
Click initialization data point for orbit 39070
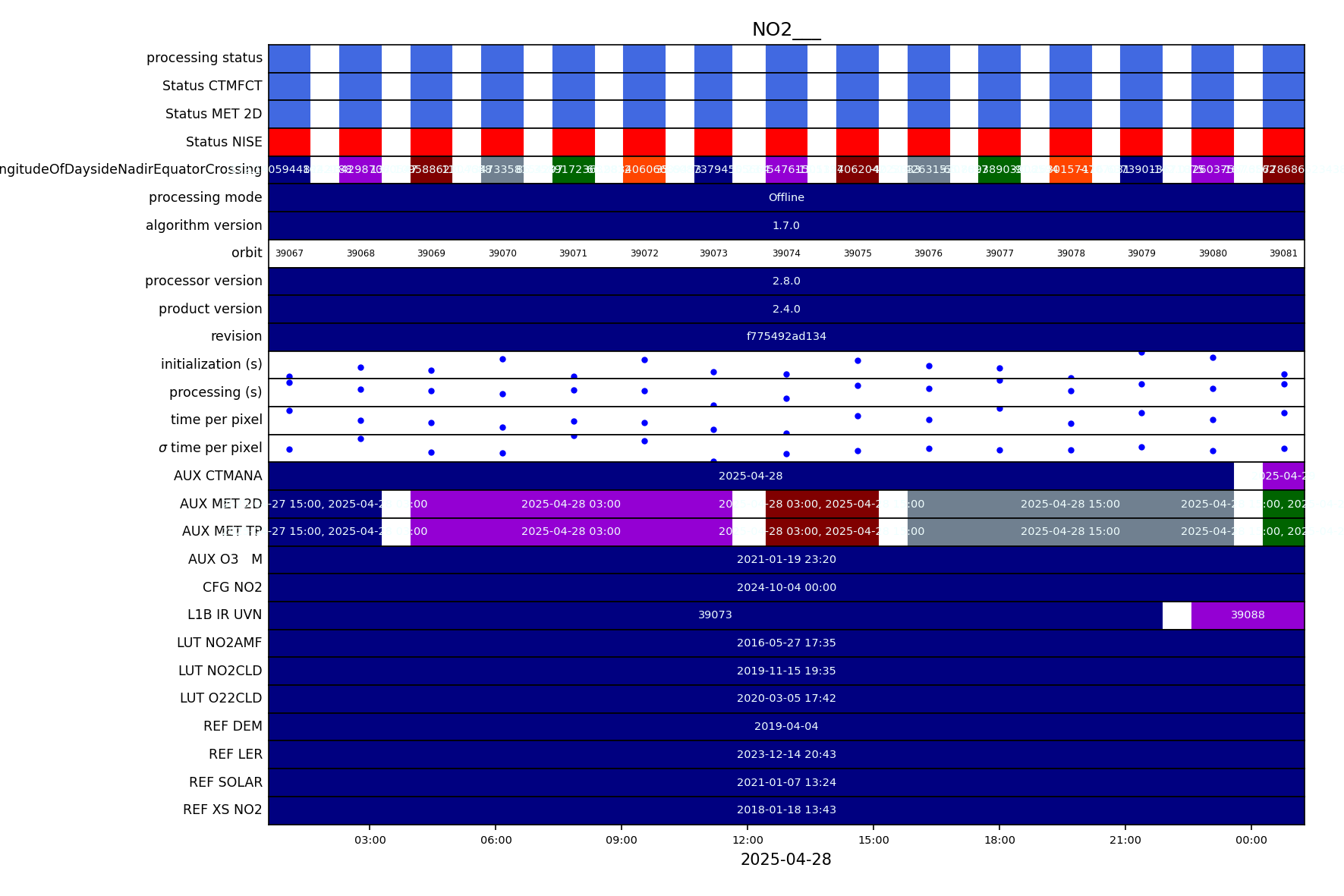[x=502, y=359]
